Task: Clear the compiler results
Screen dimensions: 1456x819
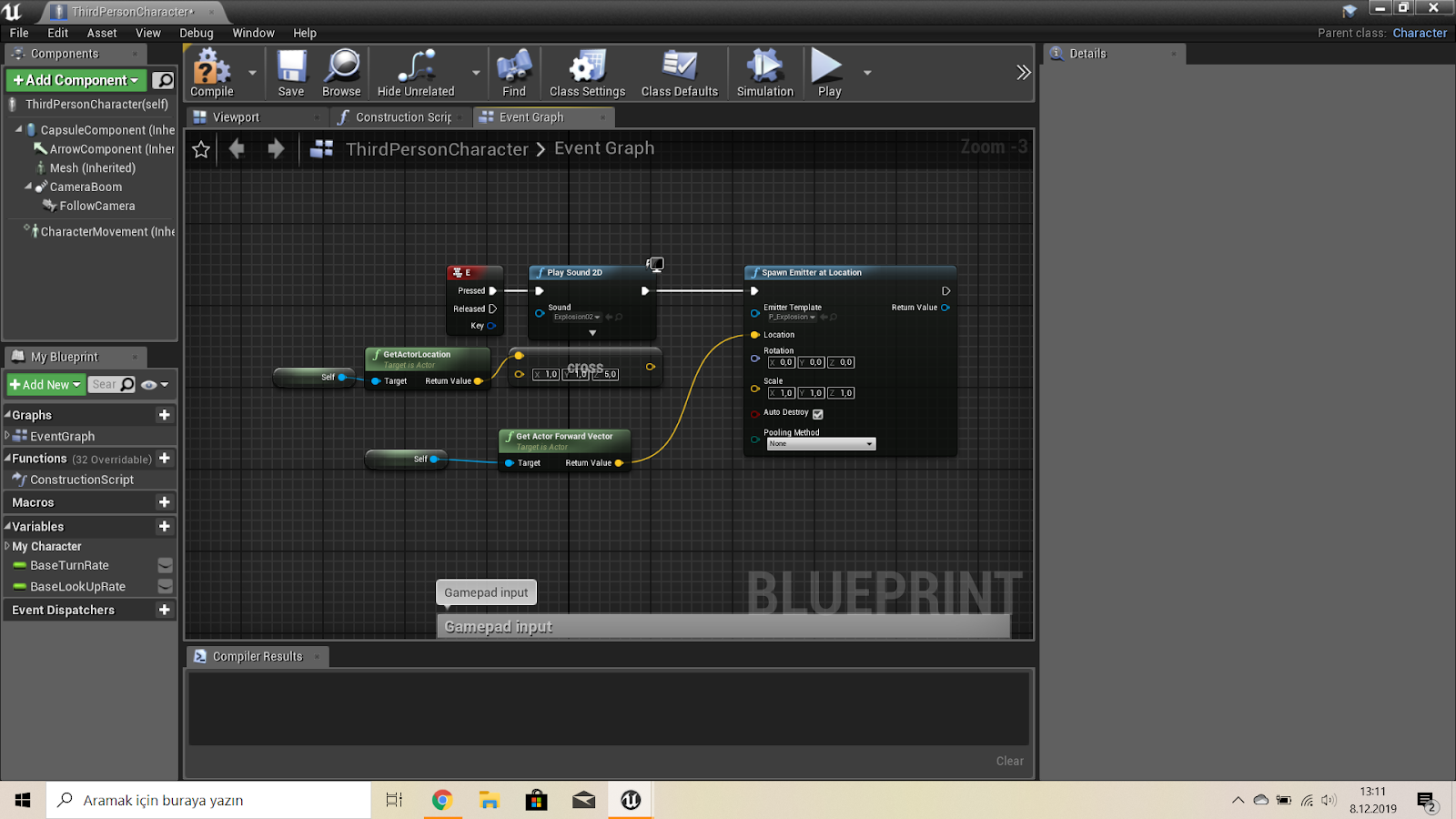Action: point(1009,761)
